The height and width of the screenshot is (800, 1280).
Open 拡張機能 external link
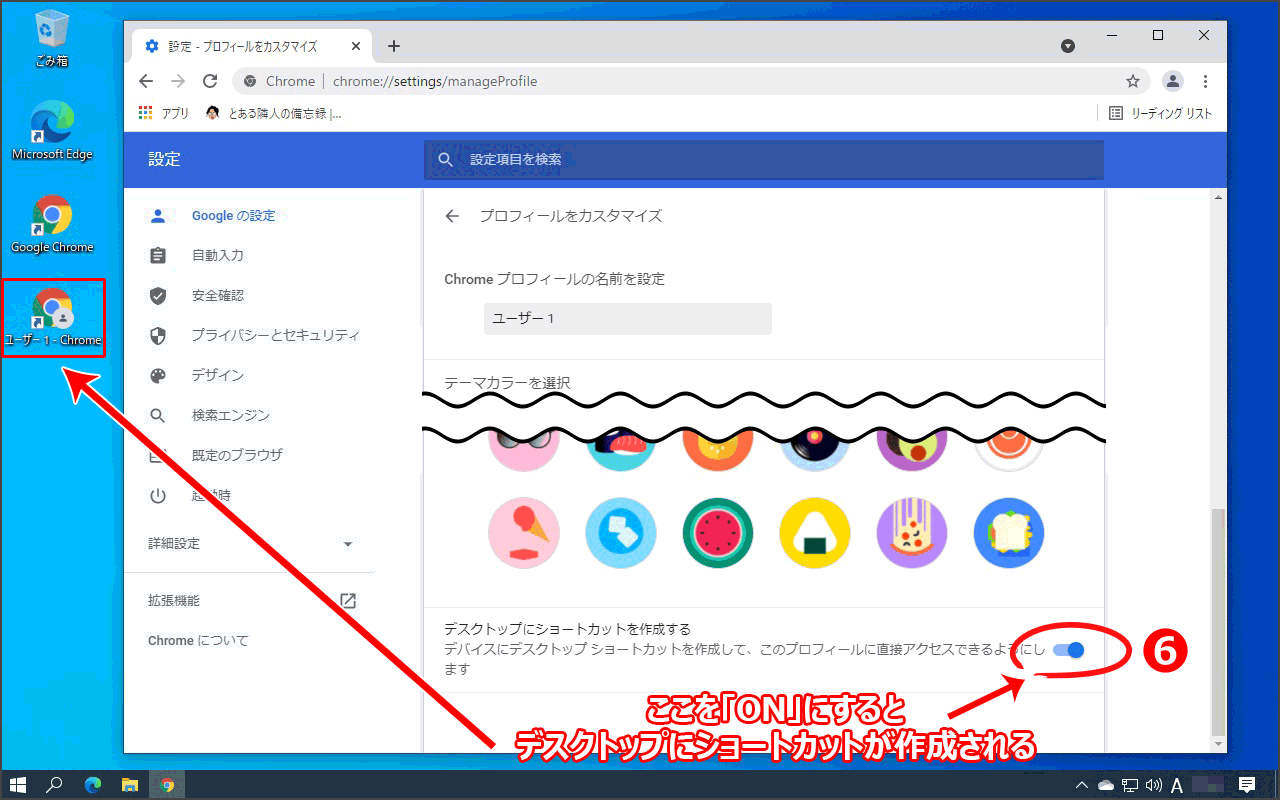click(x=348, y=601)
